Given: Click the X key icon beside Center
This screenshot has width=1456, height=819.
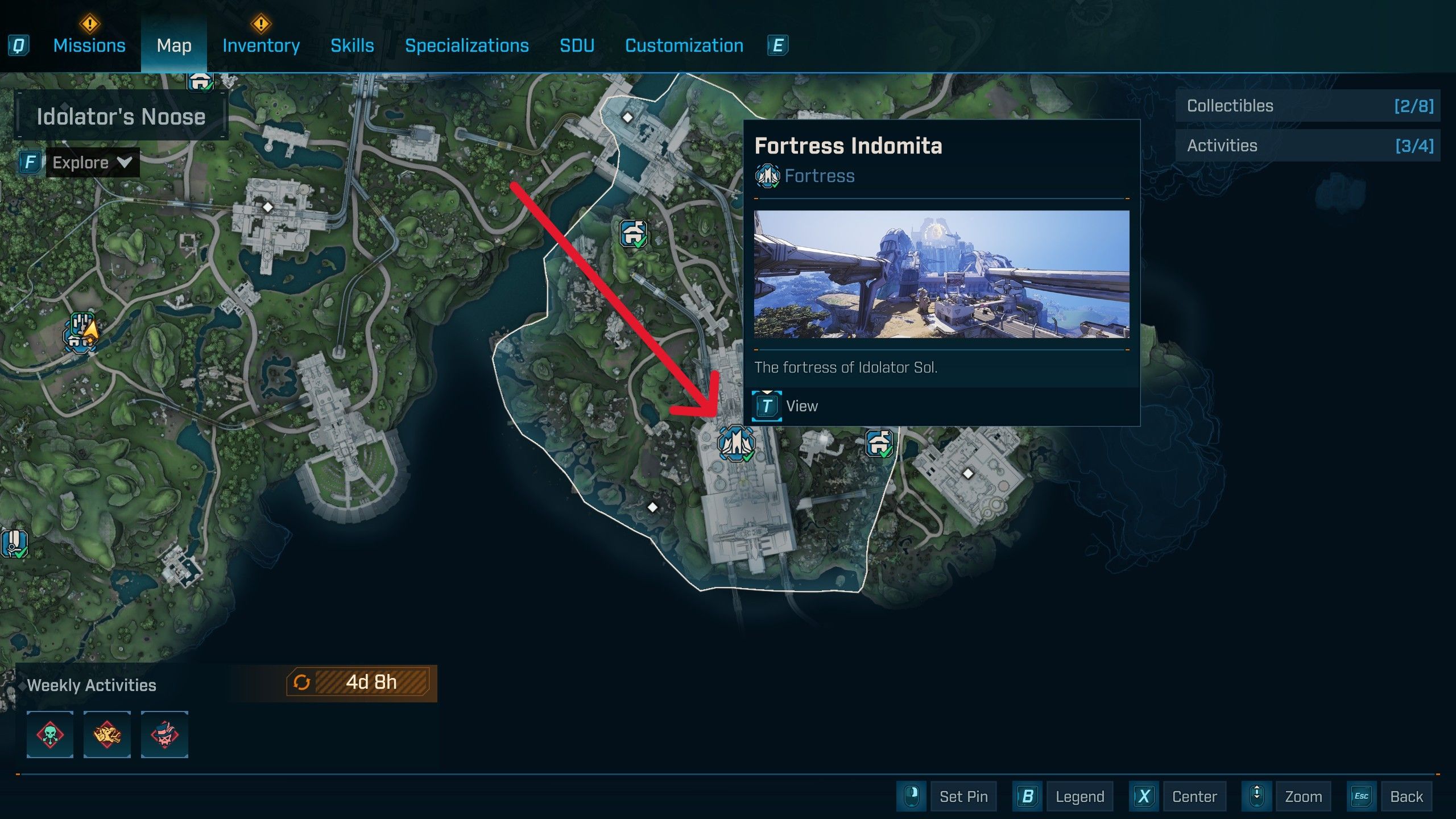Looking at the screenshot, I should click(1144, 796).
